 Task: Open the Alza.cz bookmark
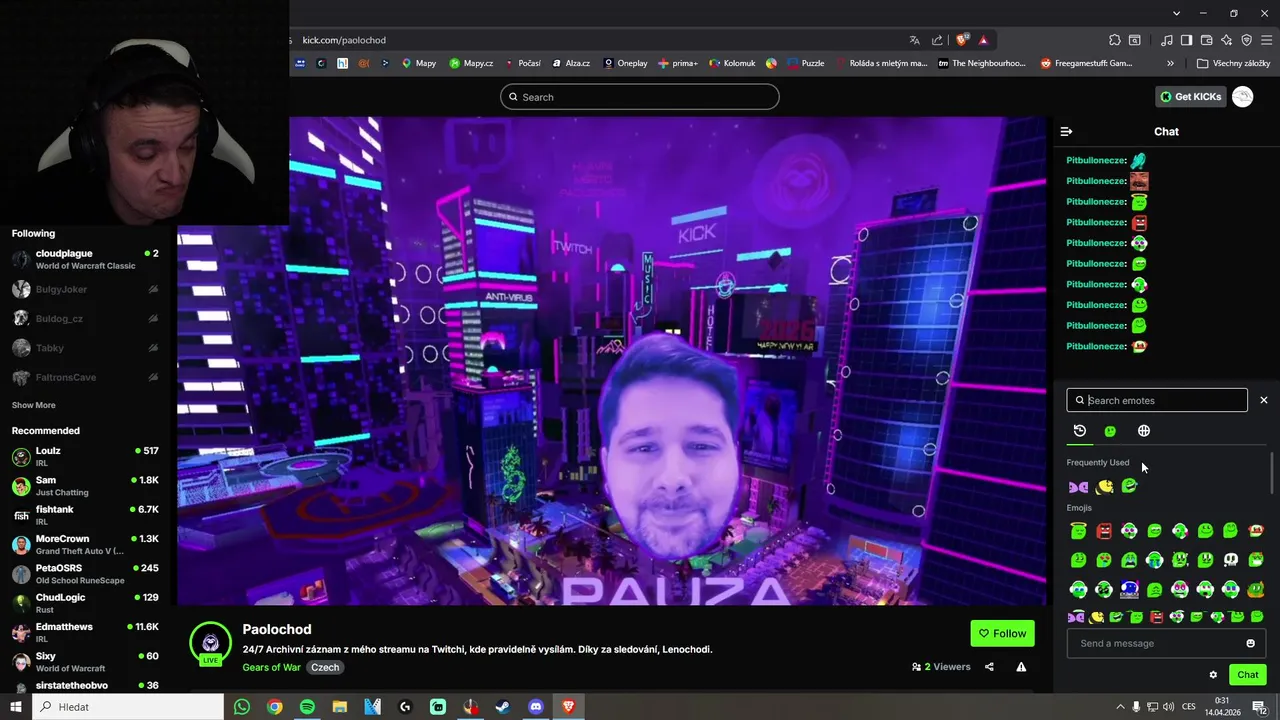pos(570,63)
